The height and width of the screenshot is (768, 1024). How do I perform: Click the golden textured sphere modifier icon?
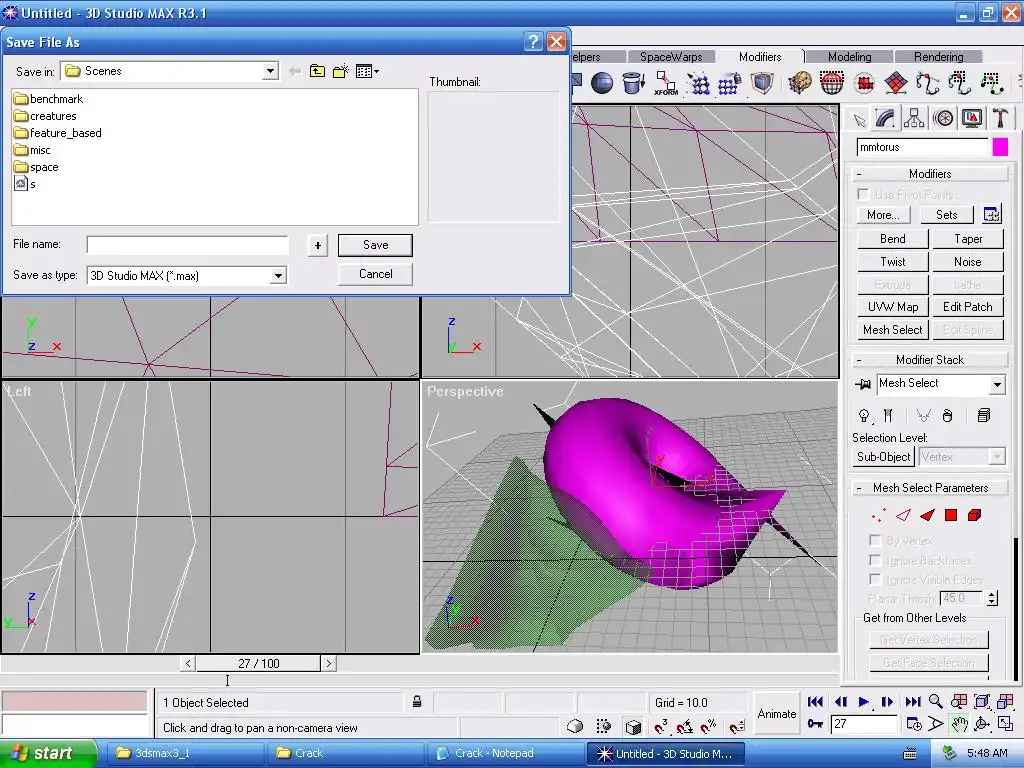tap(799, 83)
